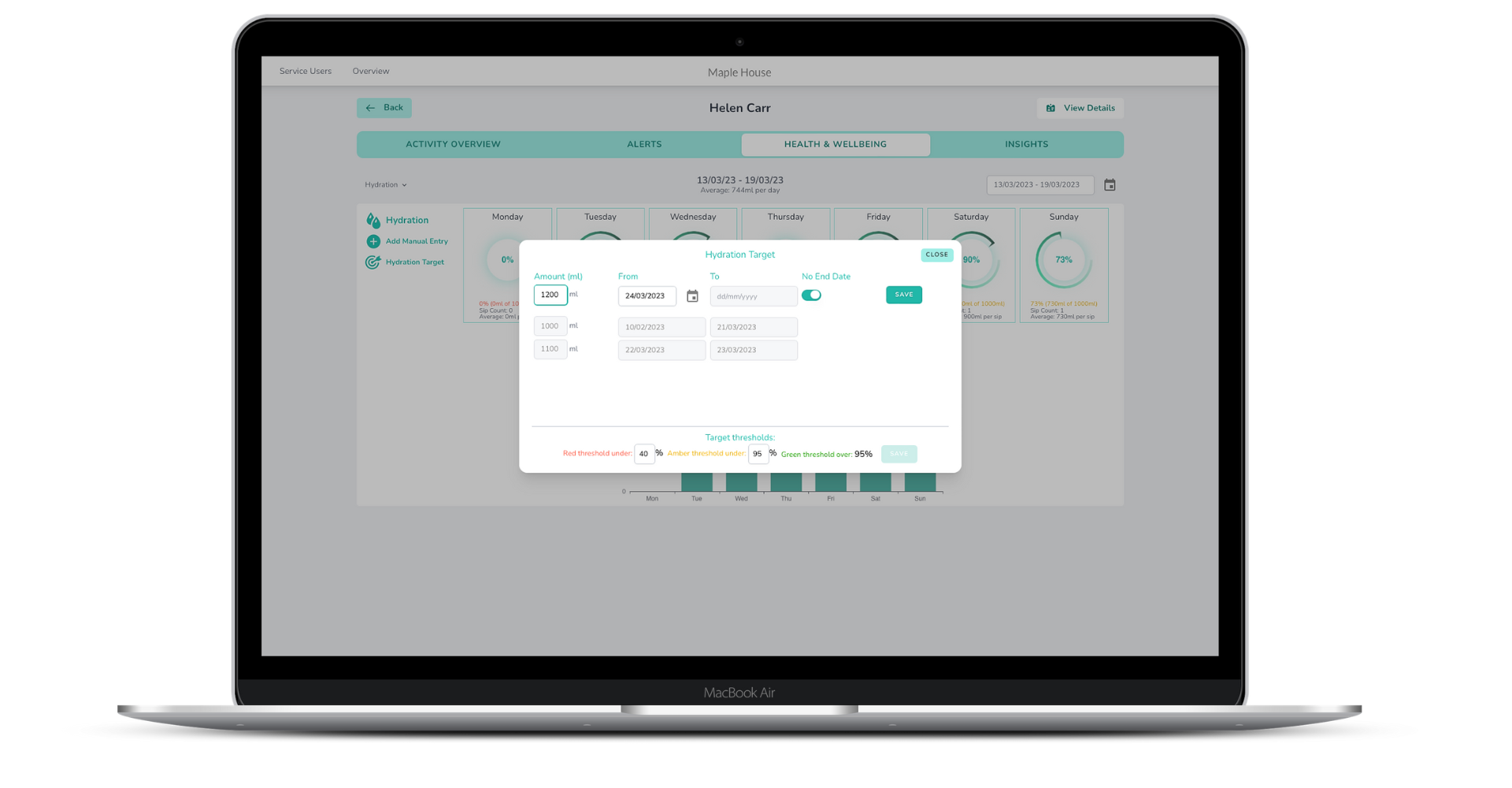The width and height of the screenshot is (1512, 788).
Task: Click the 1100 ml previous target field
Action: click(x=550, y=349)
